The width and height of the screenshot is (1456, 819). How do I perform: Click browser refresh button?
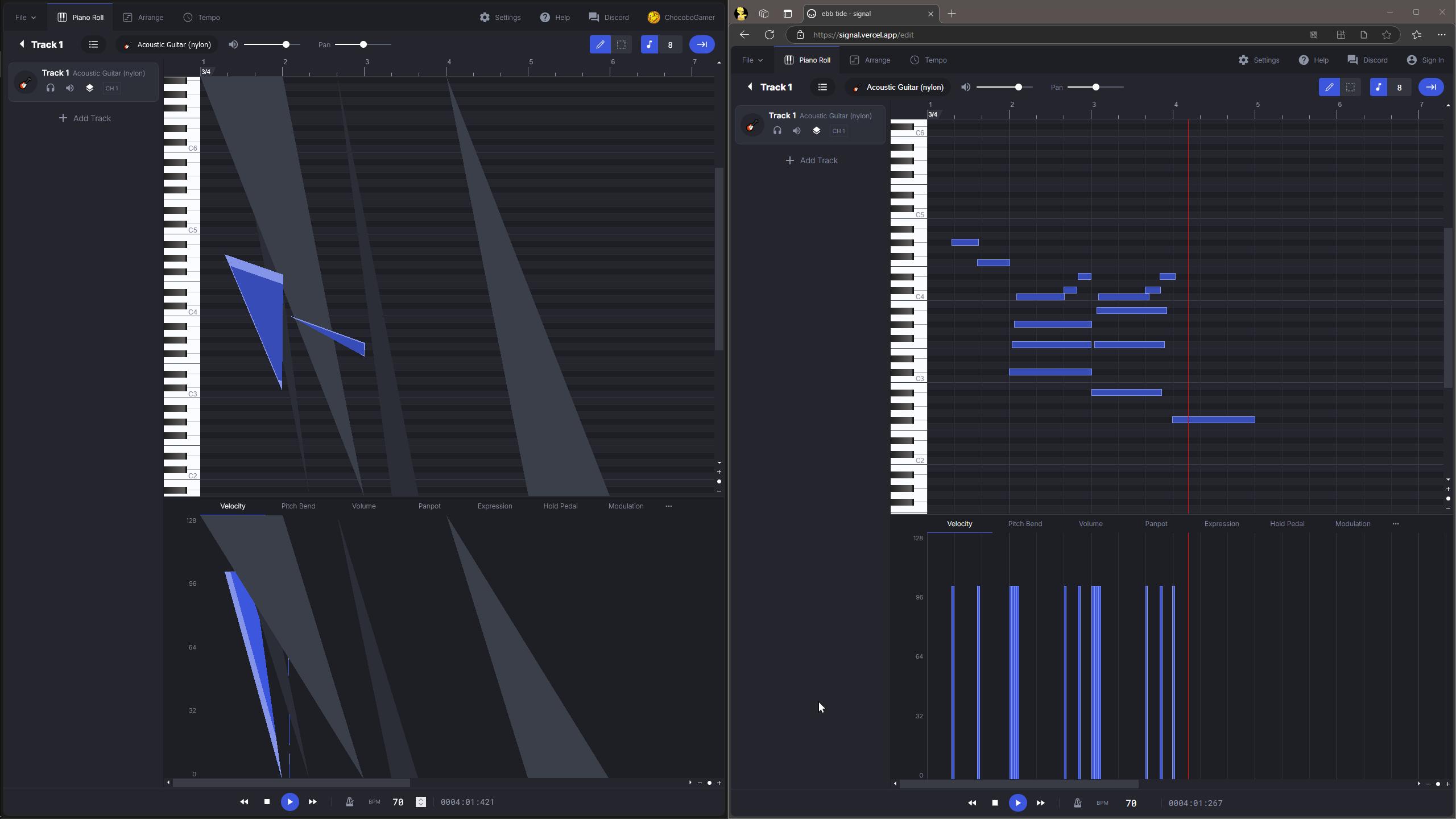(770, 35)
